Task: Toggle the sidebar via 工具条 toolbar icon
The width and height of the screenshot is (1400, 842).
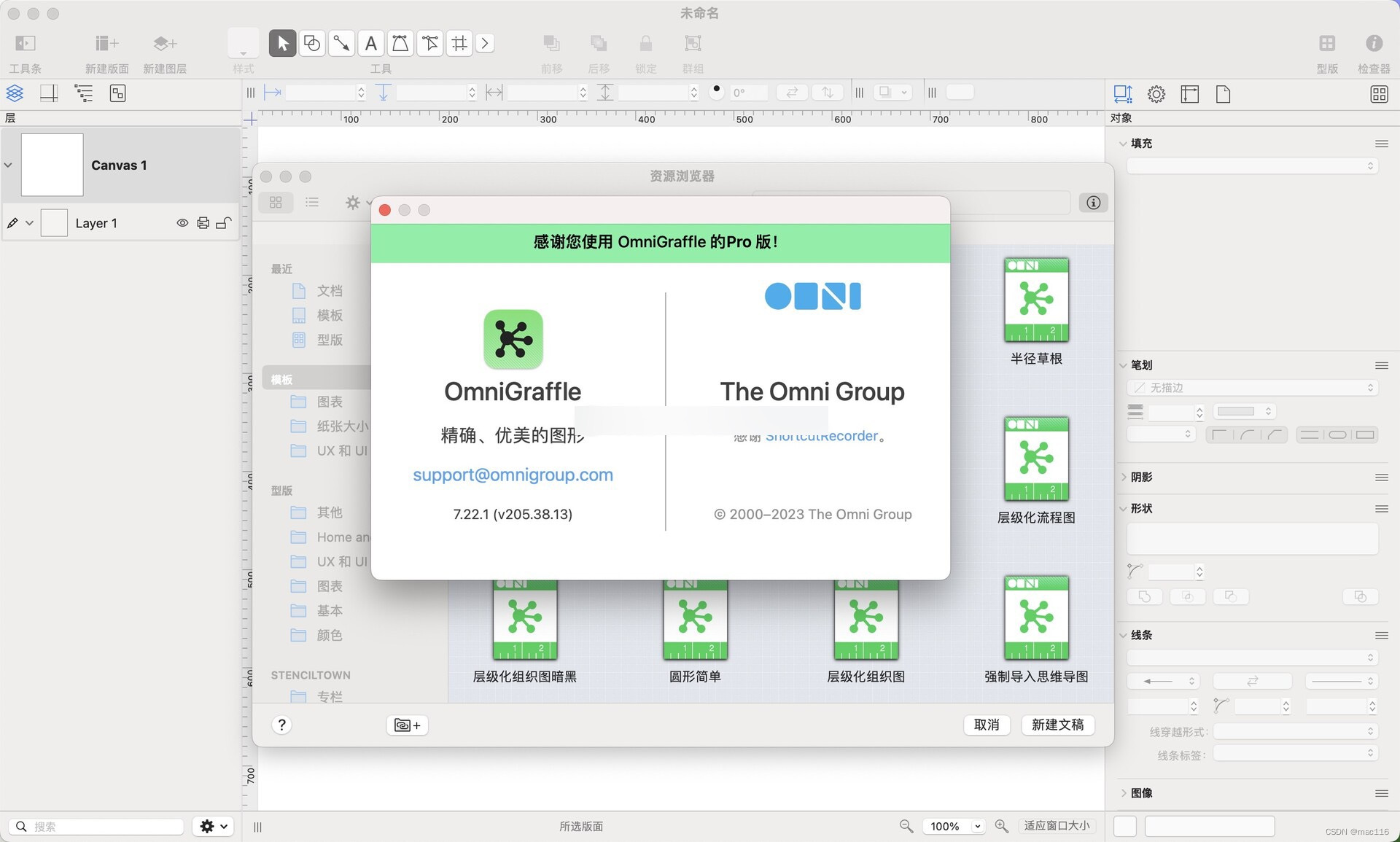Action: click(x=25, y=44)
